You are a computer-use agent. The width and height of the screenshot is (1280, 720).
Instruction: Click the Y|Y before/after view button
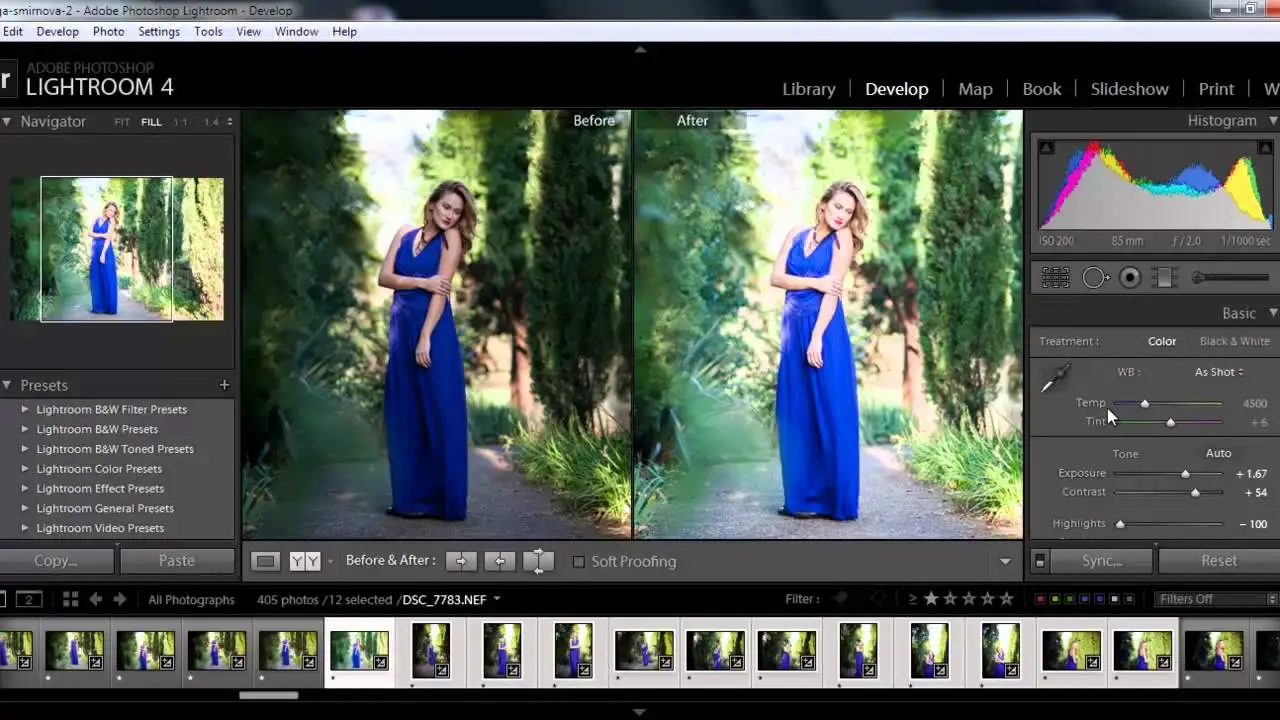pos(305,561)
